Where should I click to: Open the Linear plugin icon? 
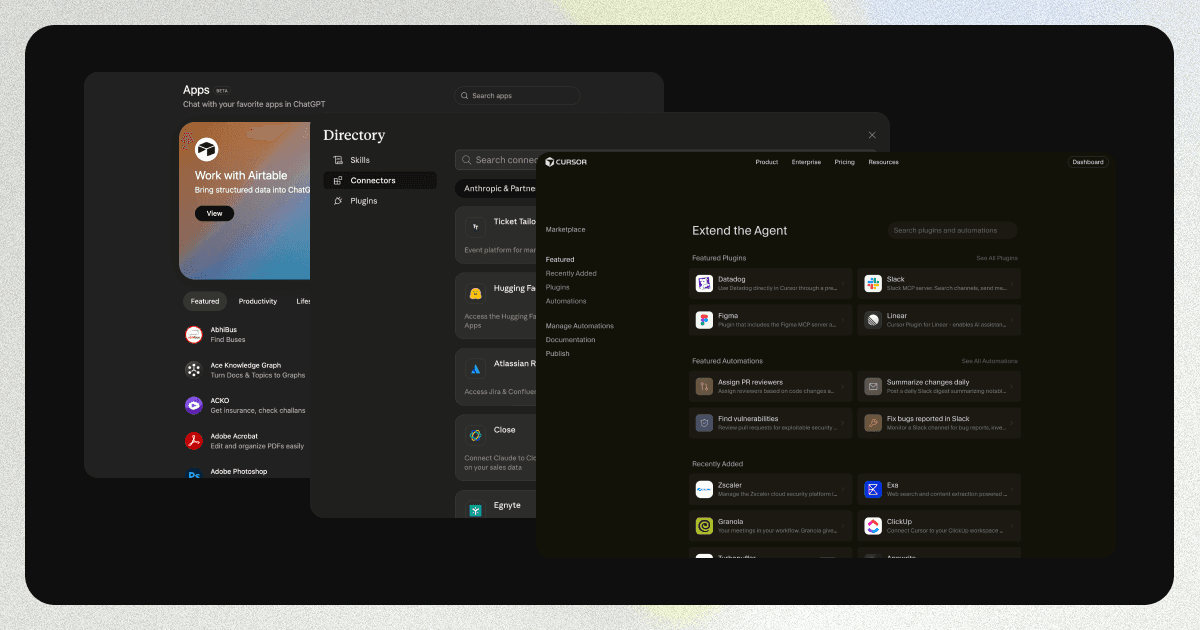coord(873,320)
